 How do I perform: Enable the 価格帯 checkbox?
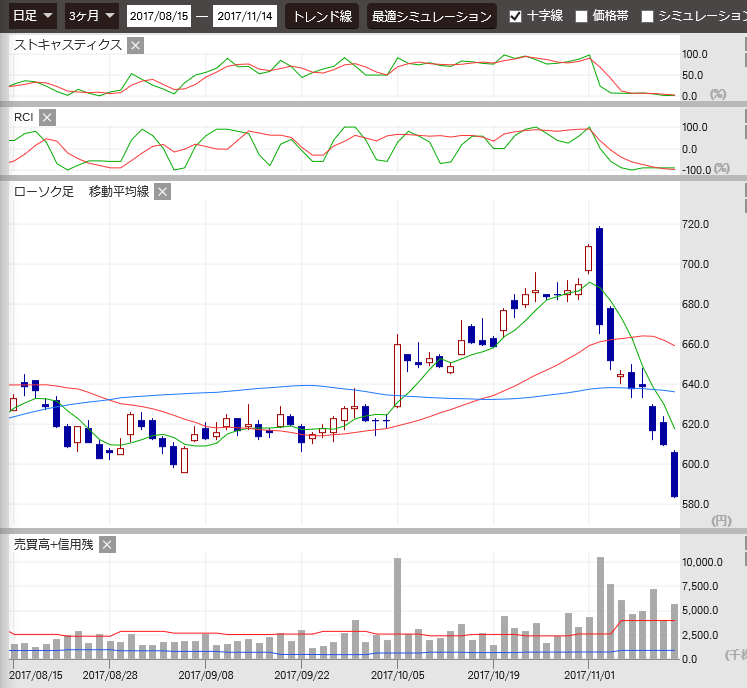tap(581, 16)
